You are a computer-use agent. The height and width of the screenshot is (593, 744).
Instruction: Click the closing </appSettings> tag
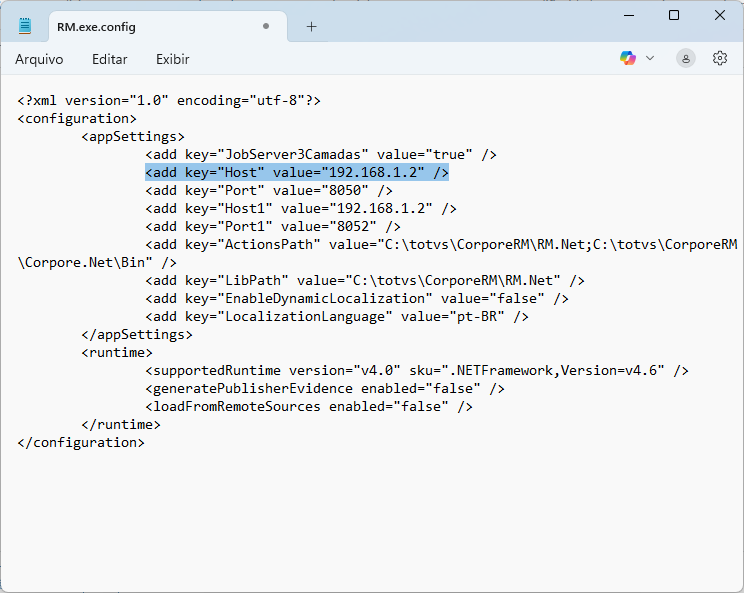[x=137, y=335]
